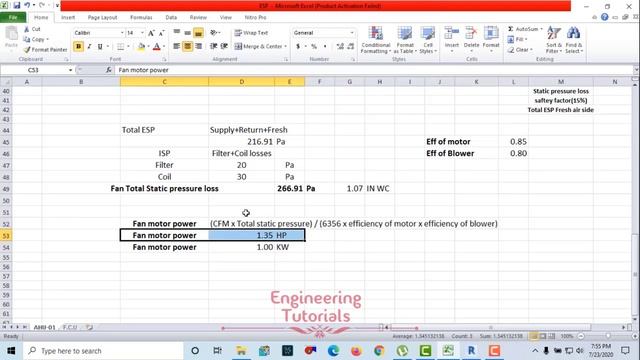Apply percent style
Image resolution: width=640 pixels, height=360 pixels.
click(314, 47)
